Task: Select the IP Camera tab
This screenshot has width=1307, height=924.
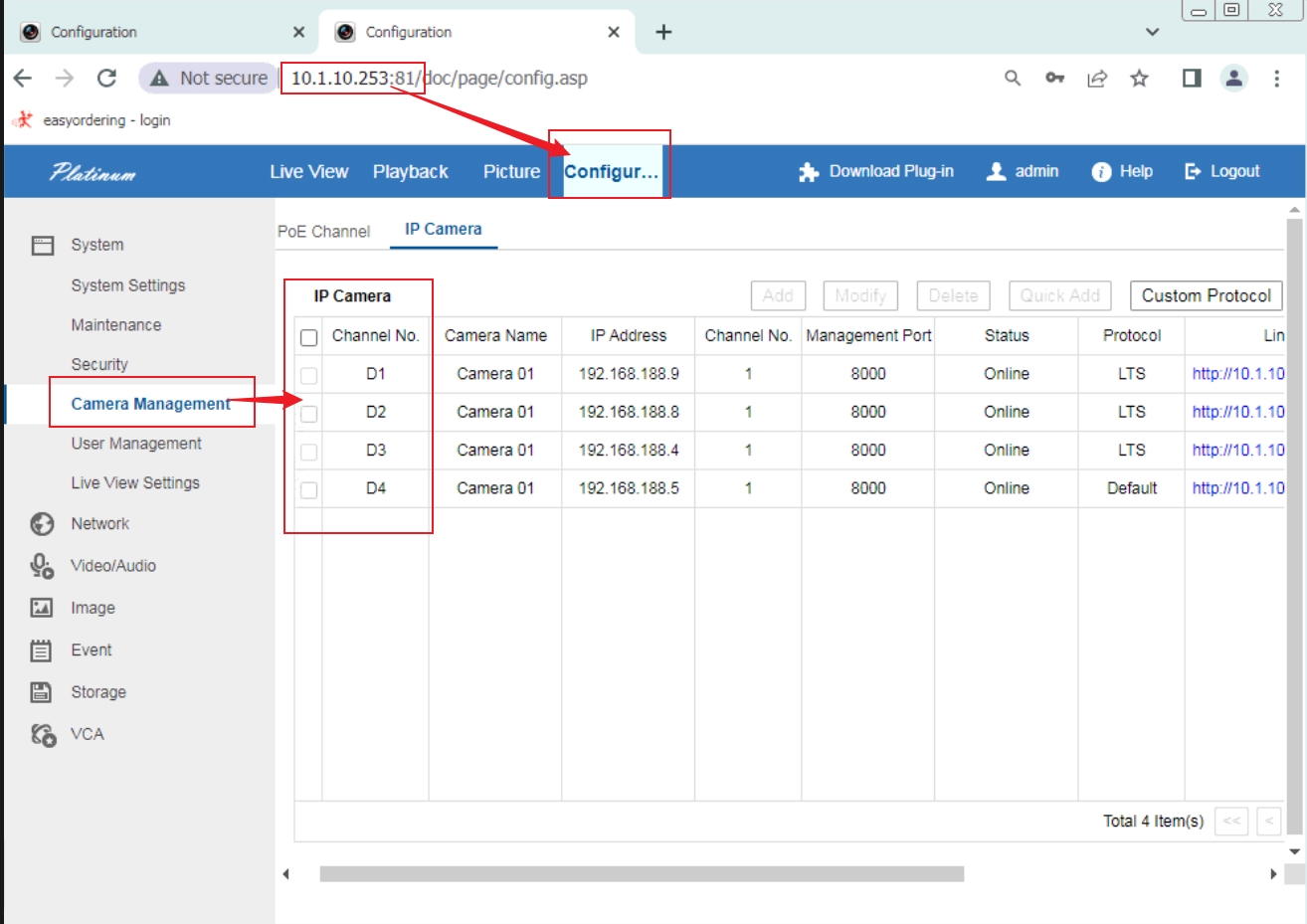Action: 443,229
